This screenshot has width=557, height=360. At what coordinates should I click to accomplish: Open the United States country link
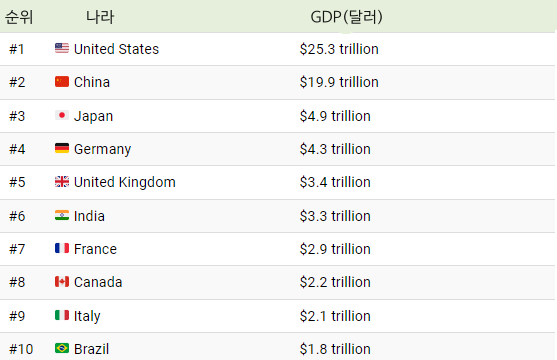point(116,49)
